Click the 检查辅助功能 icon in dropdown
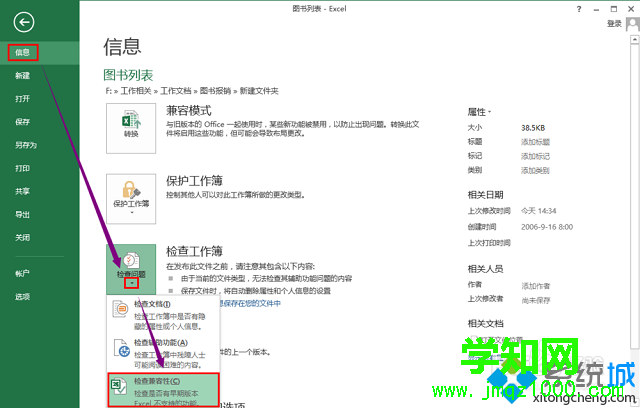Viewport: 640px width, 408px height. click(121, 348)
